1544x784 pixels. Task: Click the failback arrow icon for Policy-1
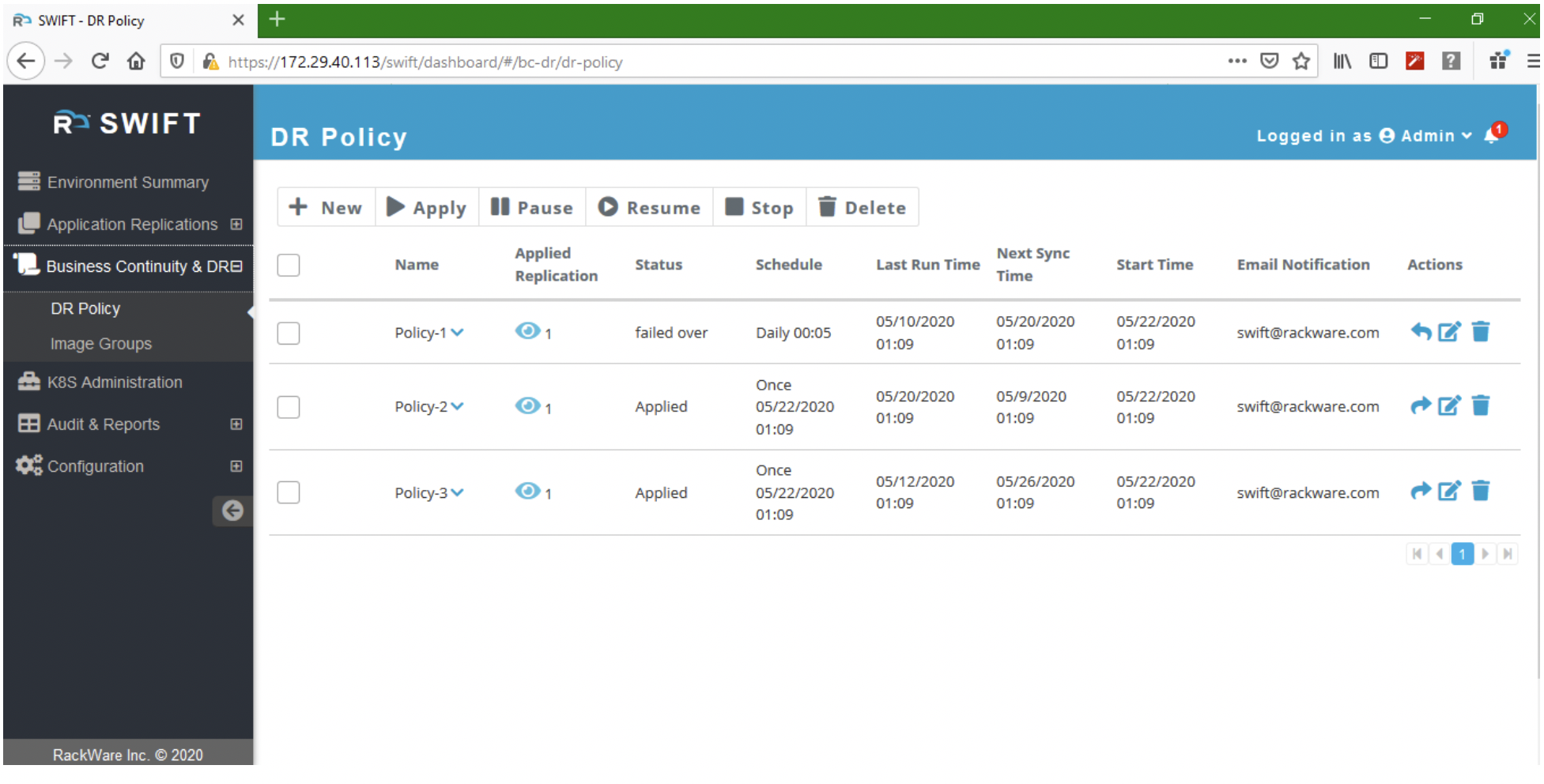1420,332
